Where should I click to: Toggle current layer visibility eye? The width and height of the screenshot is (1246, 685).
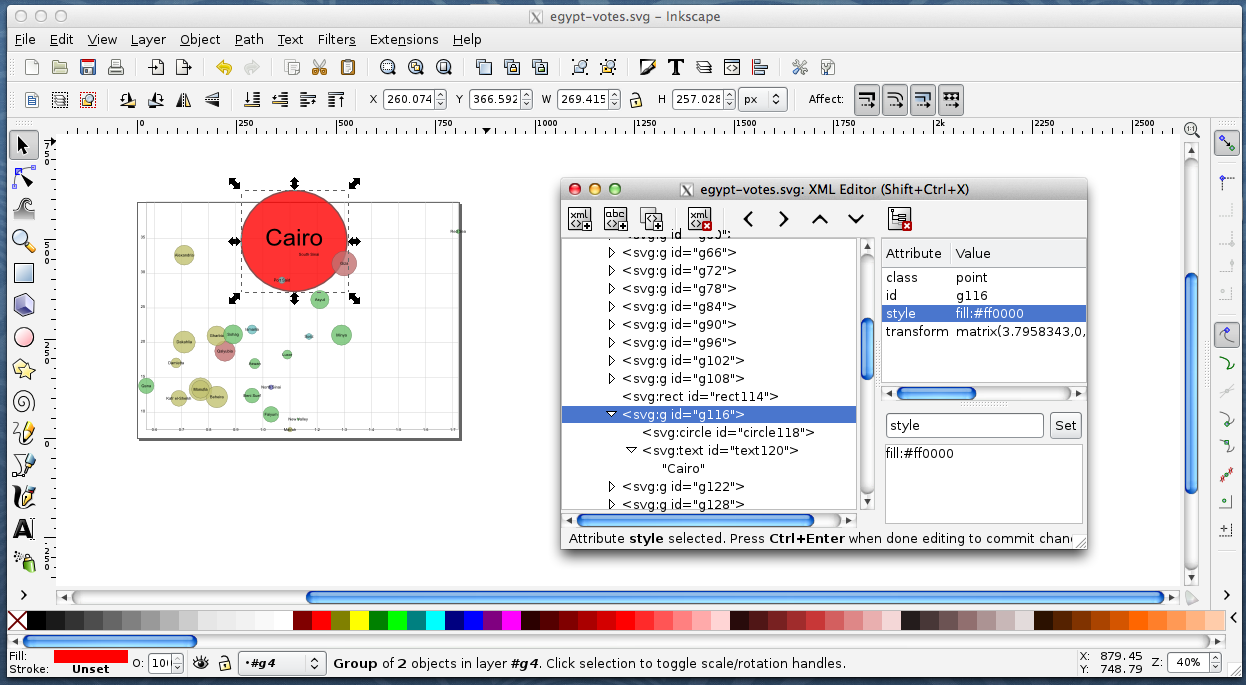[201, 663]
